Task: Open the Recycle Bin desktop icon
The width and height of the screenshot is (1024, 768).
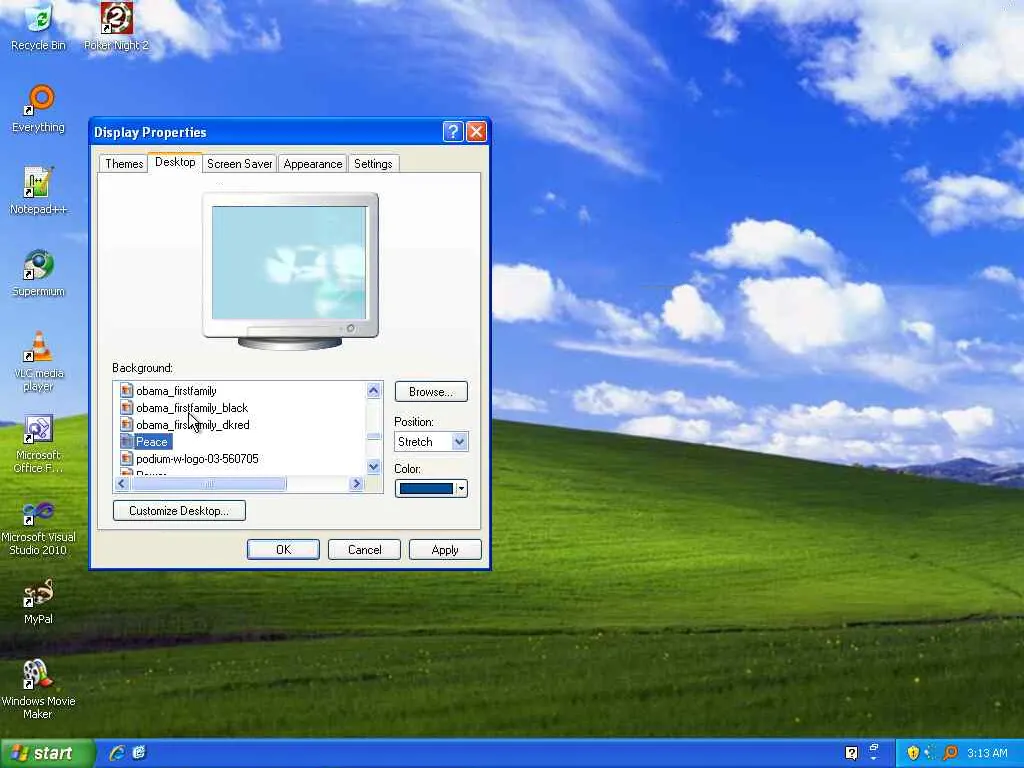Action: pyautogui.click(x=38, y=26)
